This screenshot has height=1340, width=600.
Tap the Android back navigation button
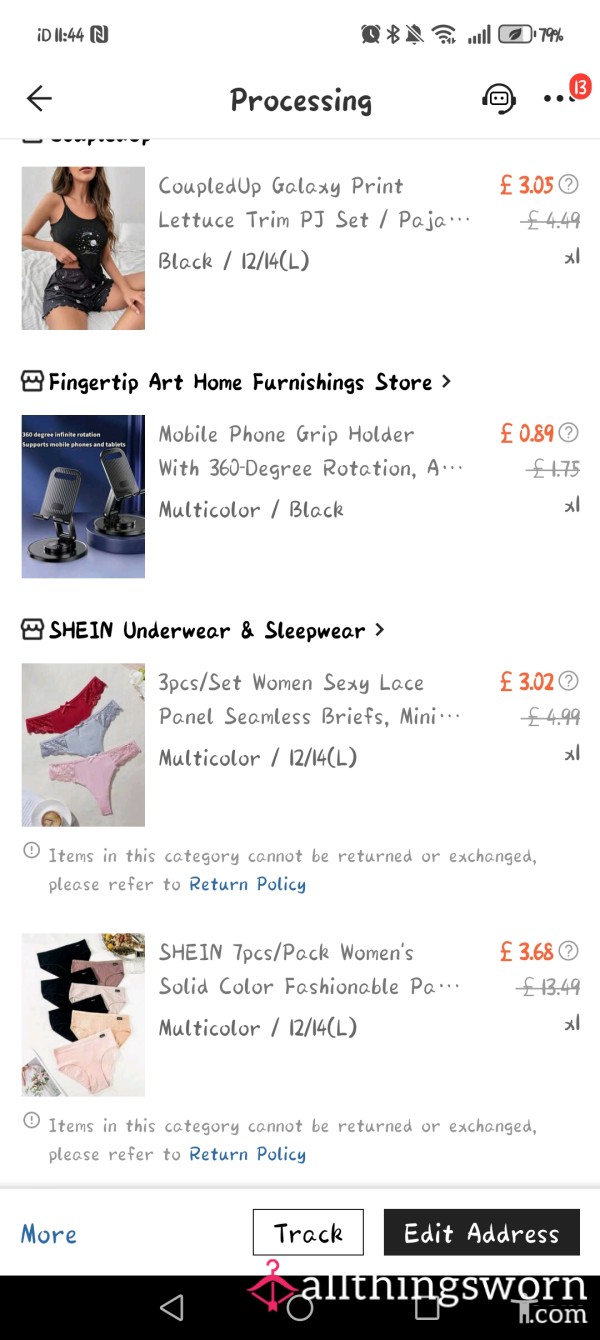[172, 1307]
